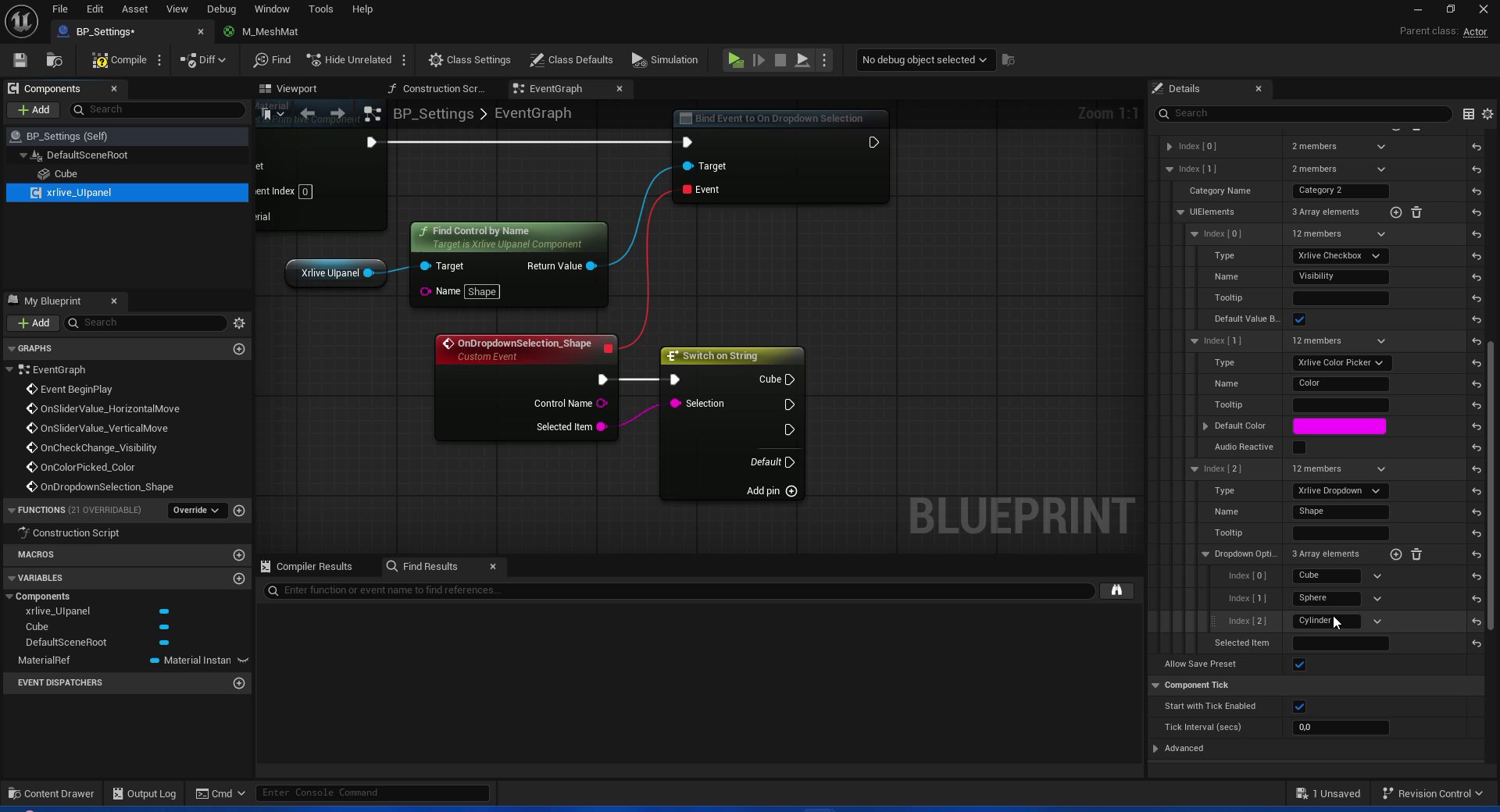Open Class Defaults
Viewport: 1500px width, 812px height.
point(571,60)
